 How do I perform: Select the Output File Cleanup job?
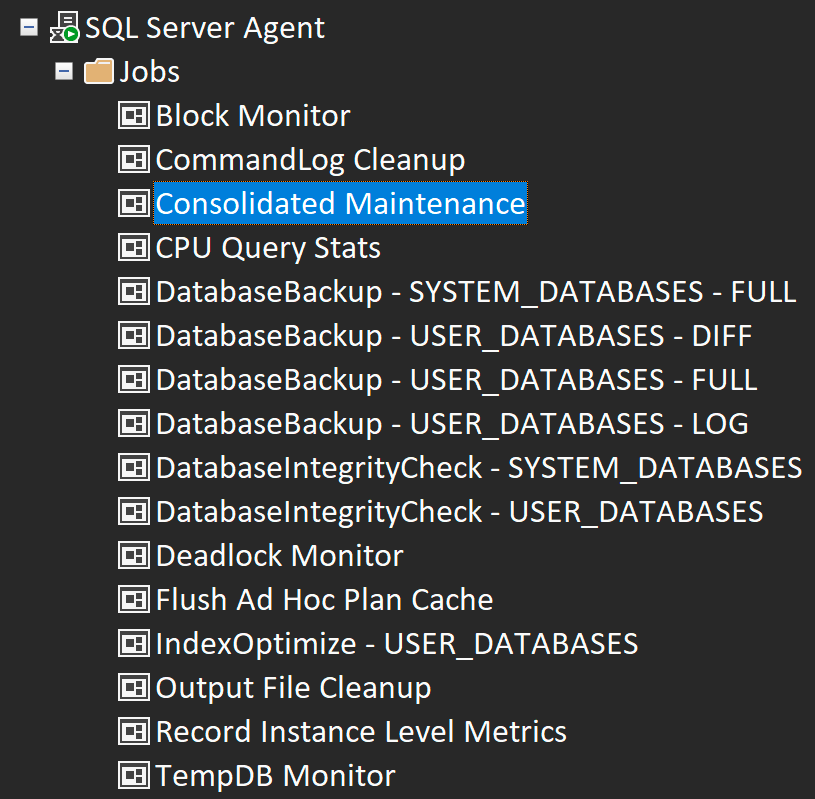(293, 688)
